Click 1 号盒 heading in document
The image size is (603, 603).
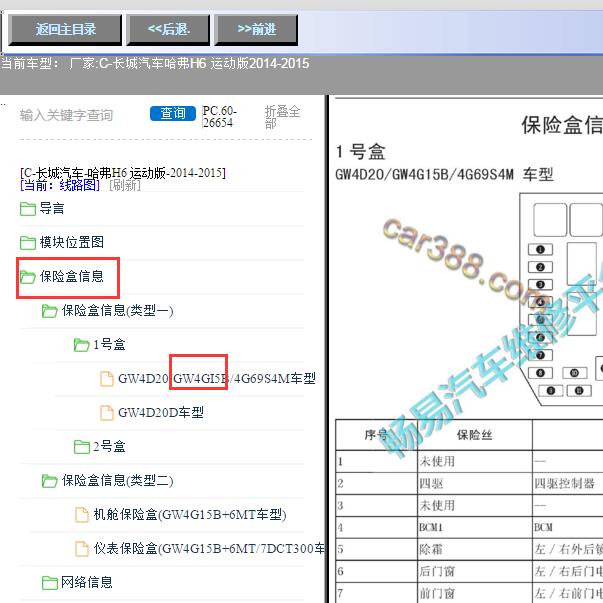pos(360,152)
